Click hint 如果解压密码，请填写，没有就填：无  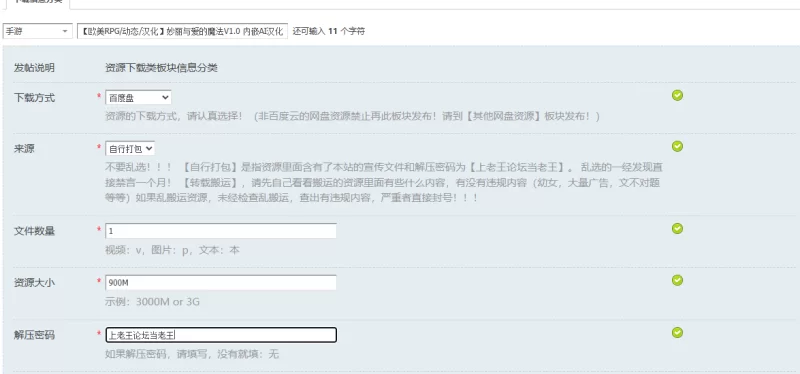(192, 354)
